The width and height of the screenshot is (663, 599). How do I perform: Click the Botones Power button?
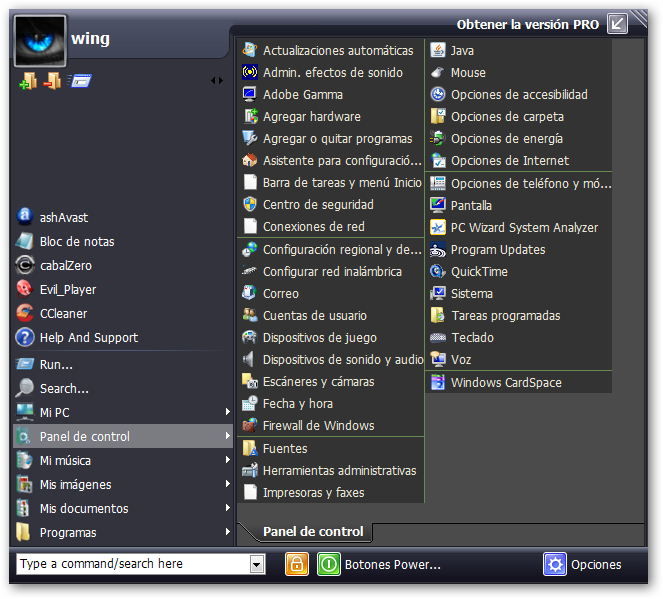point(392,565)
